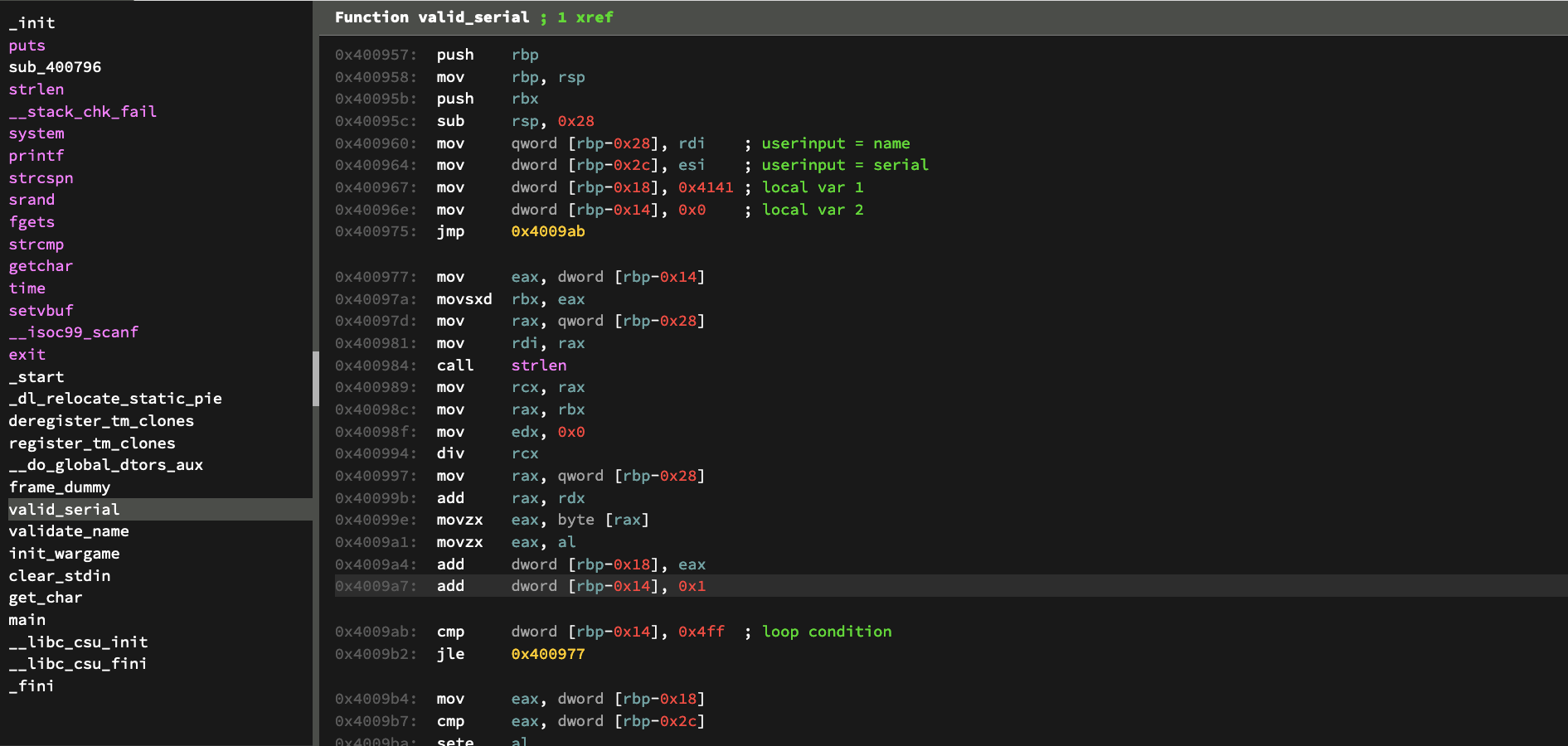Screen dimensions: 1568x746
Task: Open _start function entry
Action: click(x=36, y=377)
